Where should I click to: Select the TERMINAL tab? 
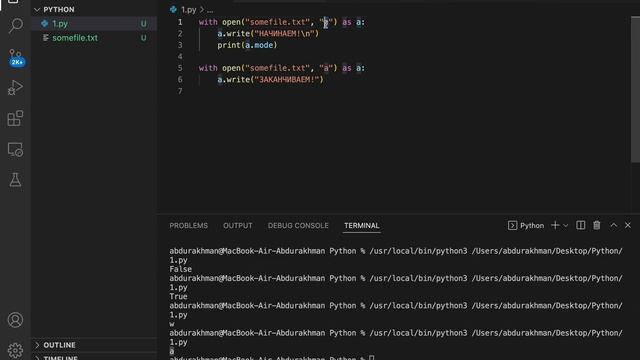[x=362, y=225]
